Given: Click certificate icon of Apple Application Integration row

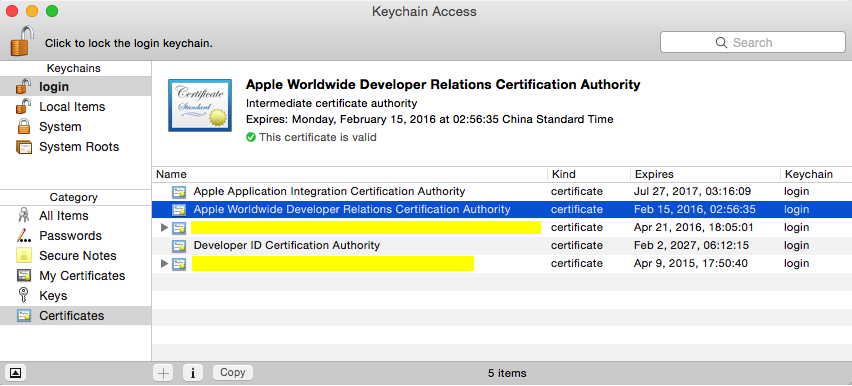Looking at the screenshot, I should pyautogui.click(x=179, y=191).
